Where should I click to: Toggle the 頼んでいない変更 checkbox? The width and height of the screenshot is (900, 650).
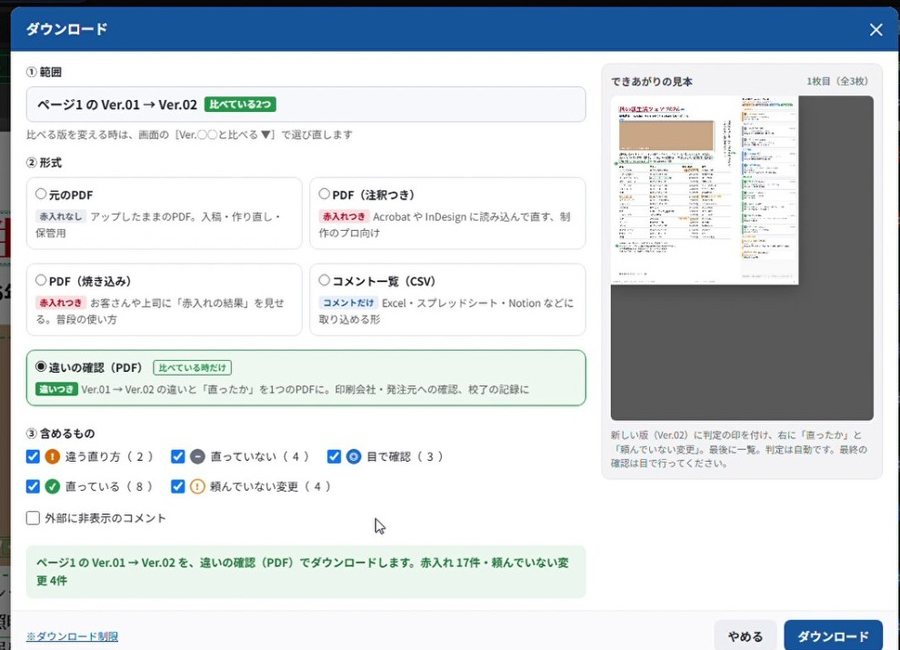tap(178, 486)
